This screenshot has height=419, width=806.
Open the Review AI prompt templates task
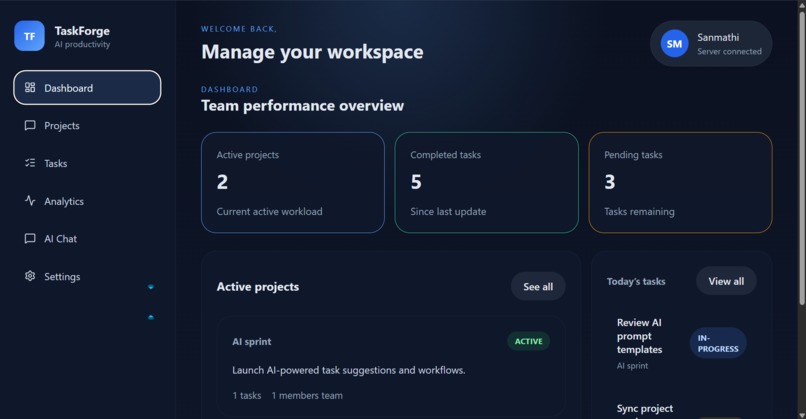(x=639, y=336)
